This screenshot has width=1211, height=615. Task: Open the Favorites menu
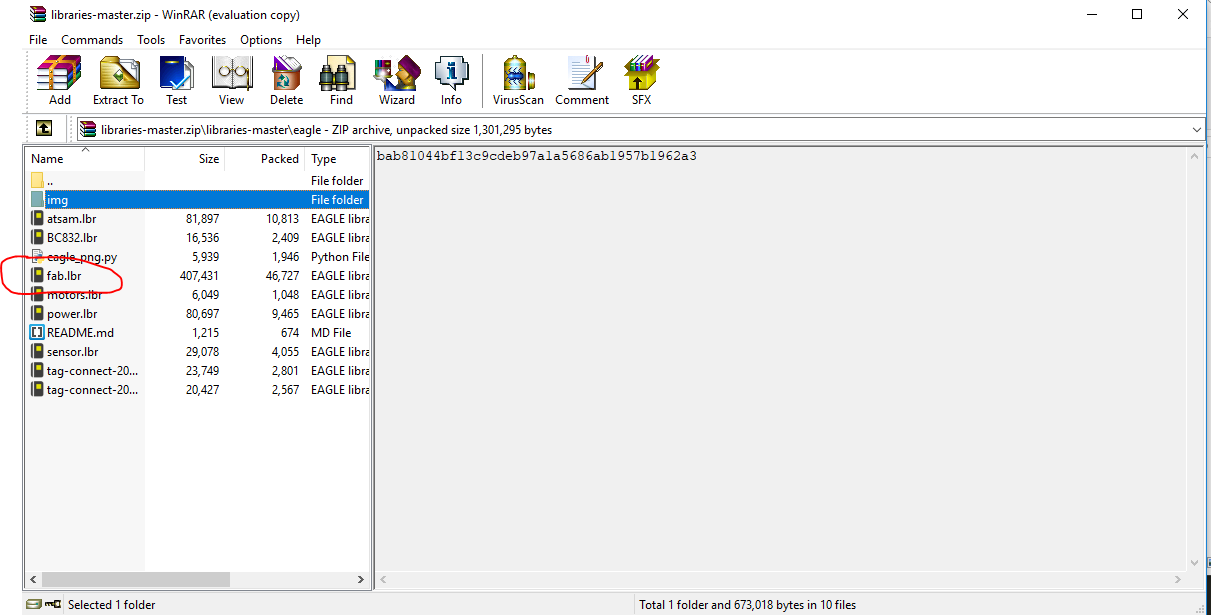click(202, 40)
